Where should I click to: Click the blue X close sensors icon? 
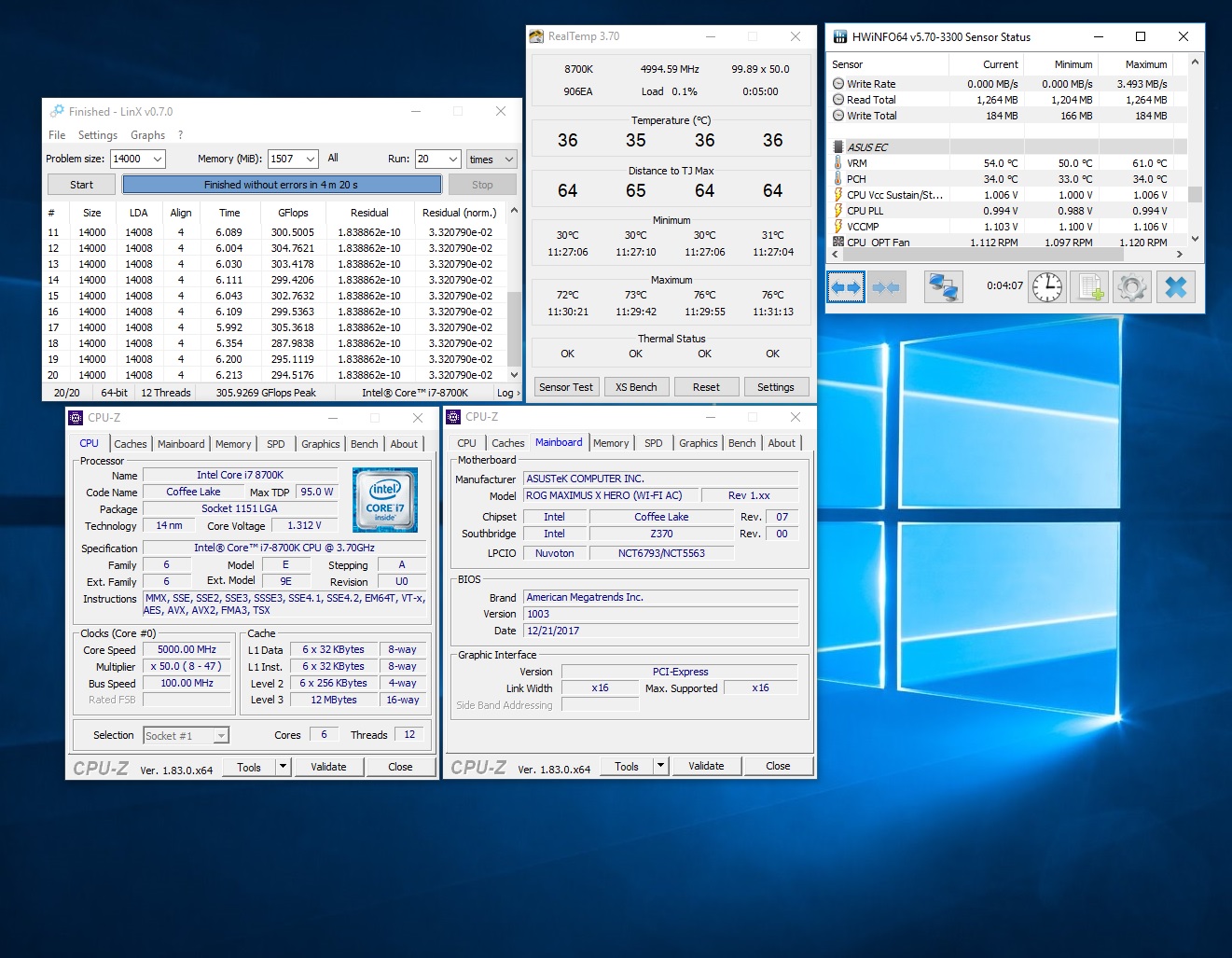click(1175, 287)
